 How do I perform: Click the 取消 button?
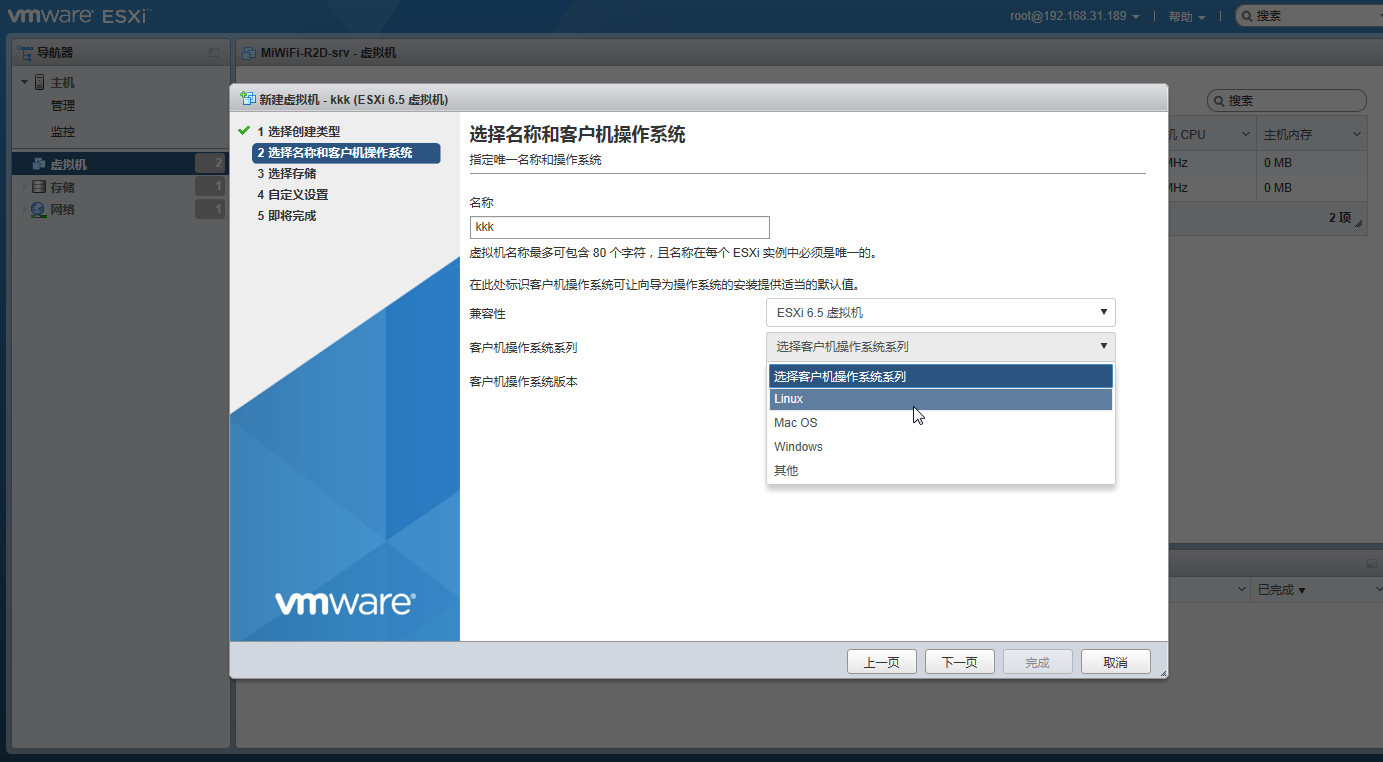(1115, 662)
